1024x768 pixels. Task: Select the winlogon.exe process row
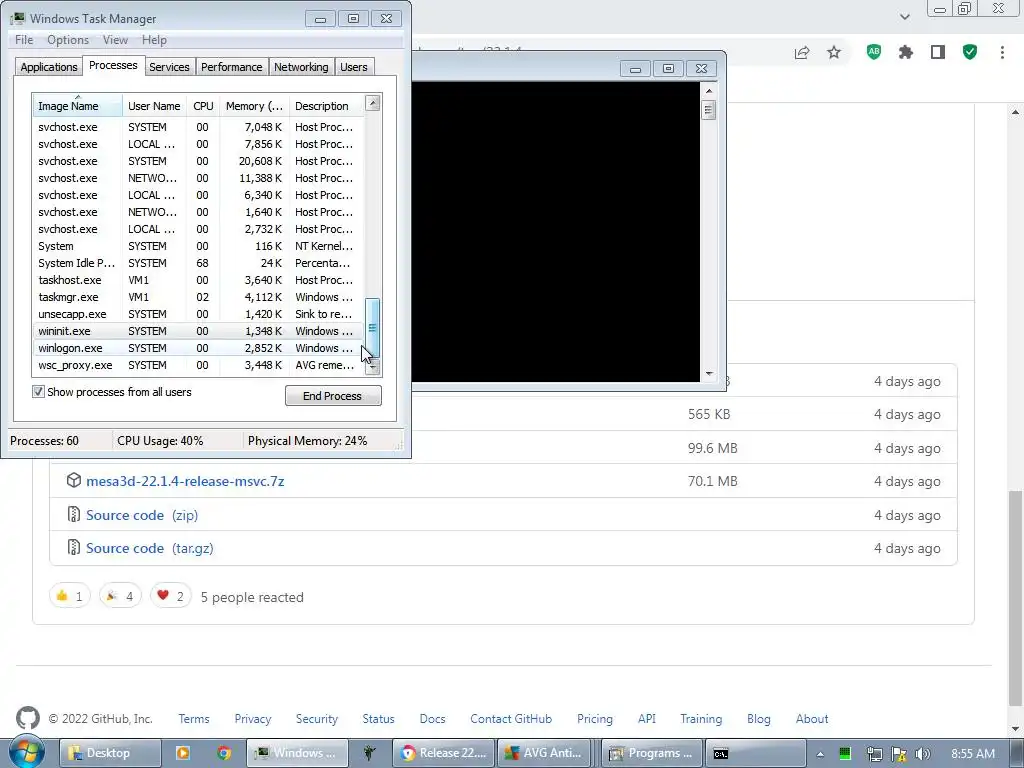tap(198, 348)
